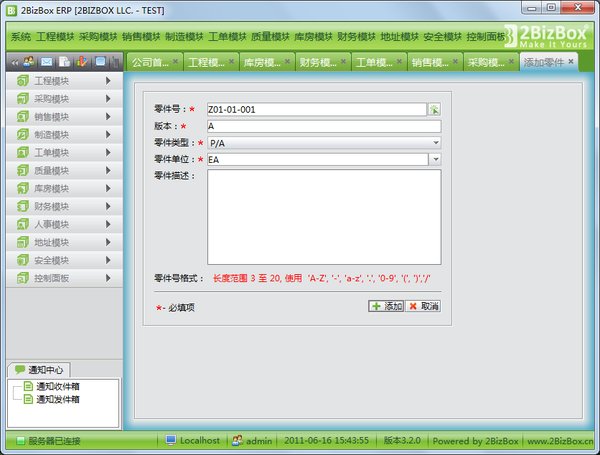Open the 销售模块 top menu

pyautogui.click(x=141, y=37)
